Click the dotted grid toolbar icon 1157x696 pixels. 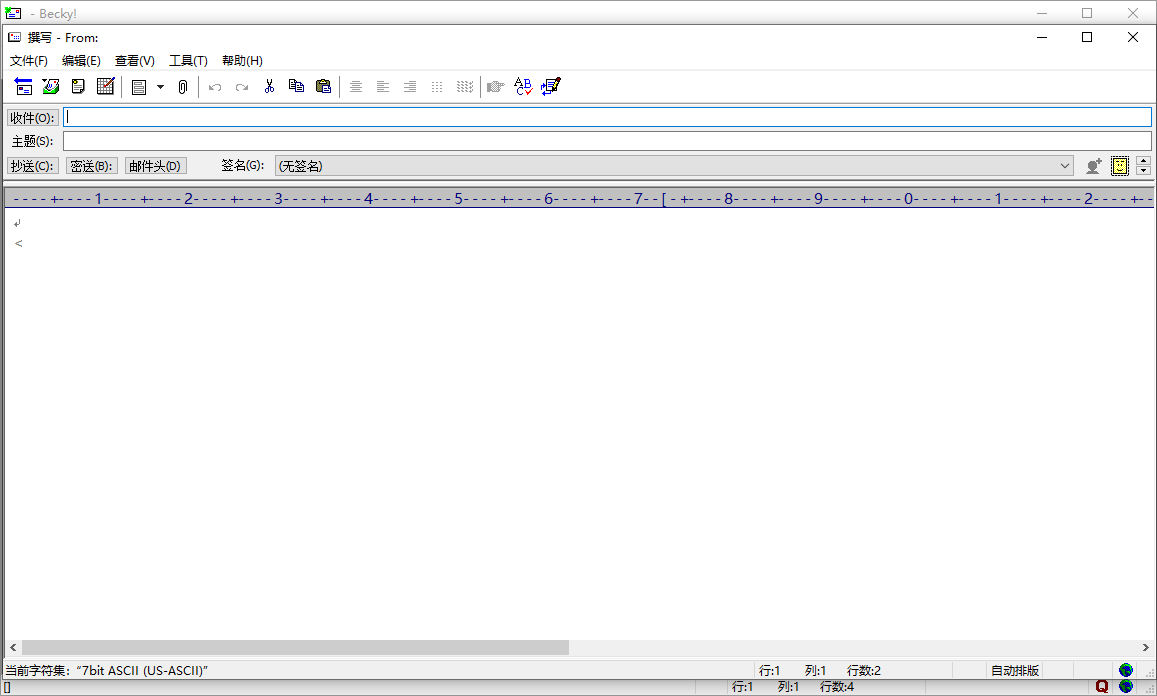(437, 87)
